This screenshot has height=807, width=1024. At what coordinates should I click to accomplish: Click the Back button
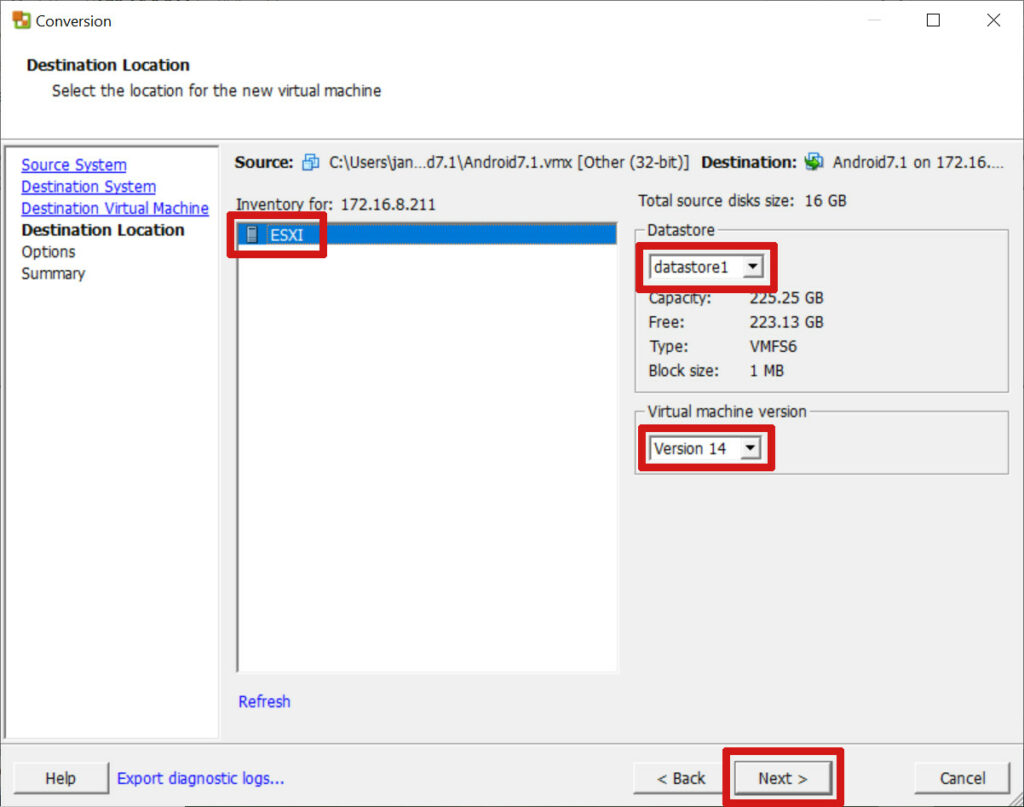point(681,778)
